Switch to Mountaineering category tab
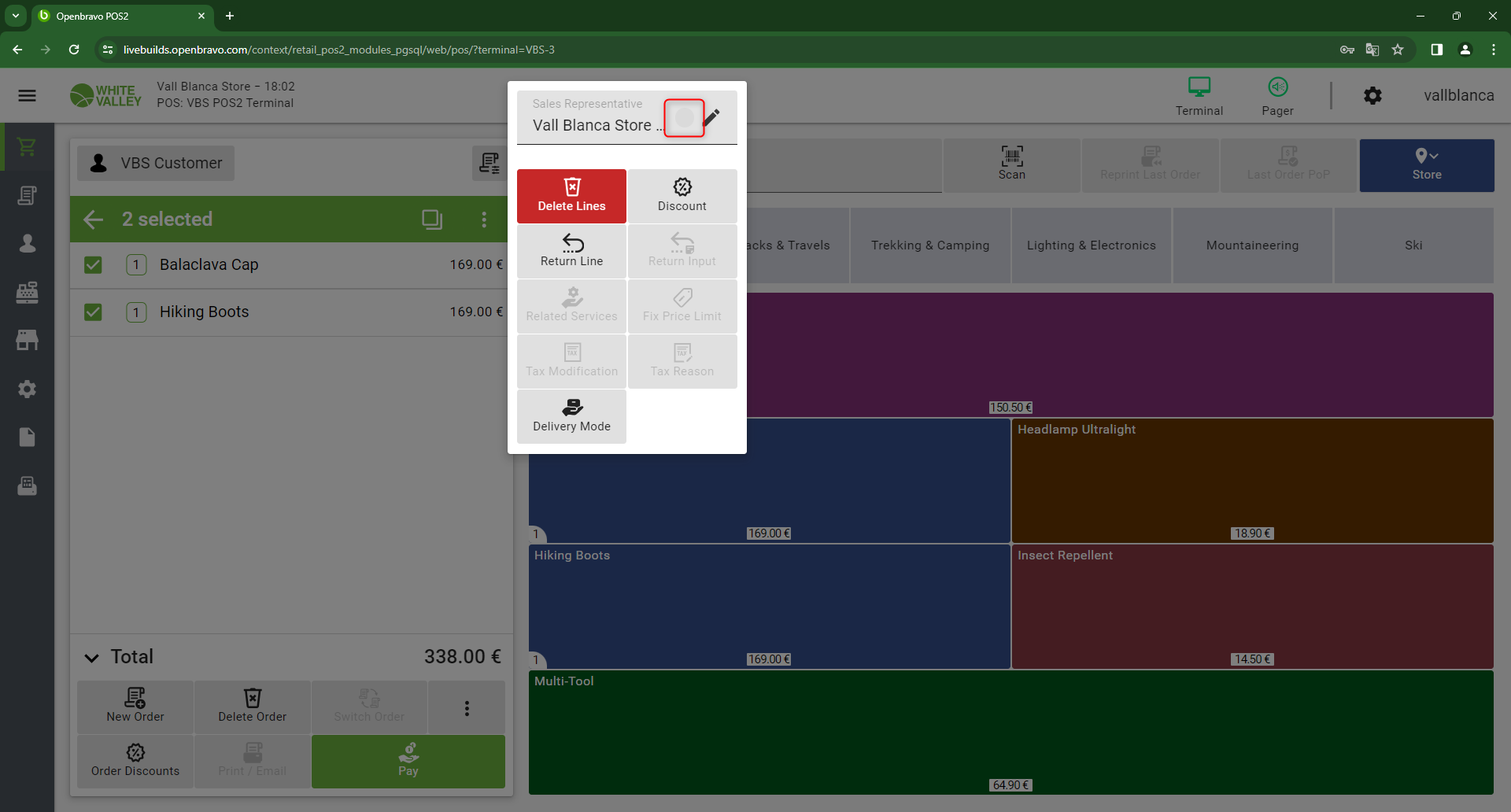Viewport: 1511px width, 812px height. [x=1253, y=245]
